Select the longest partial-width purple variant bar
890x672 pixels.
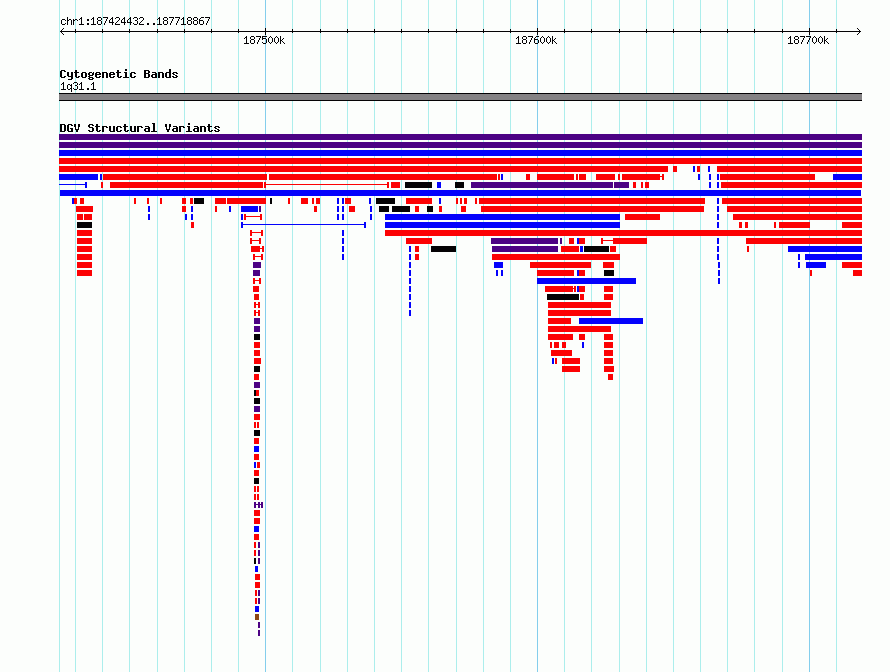[541, 185]
